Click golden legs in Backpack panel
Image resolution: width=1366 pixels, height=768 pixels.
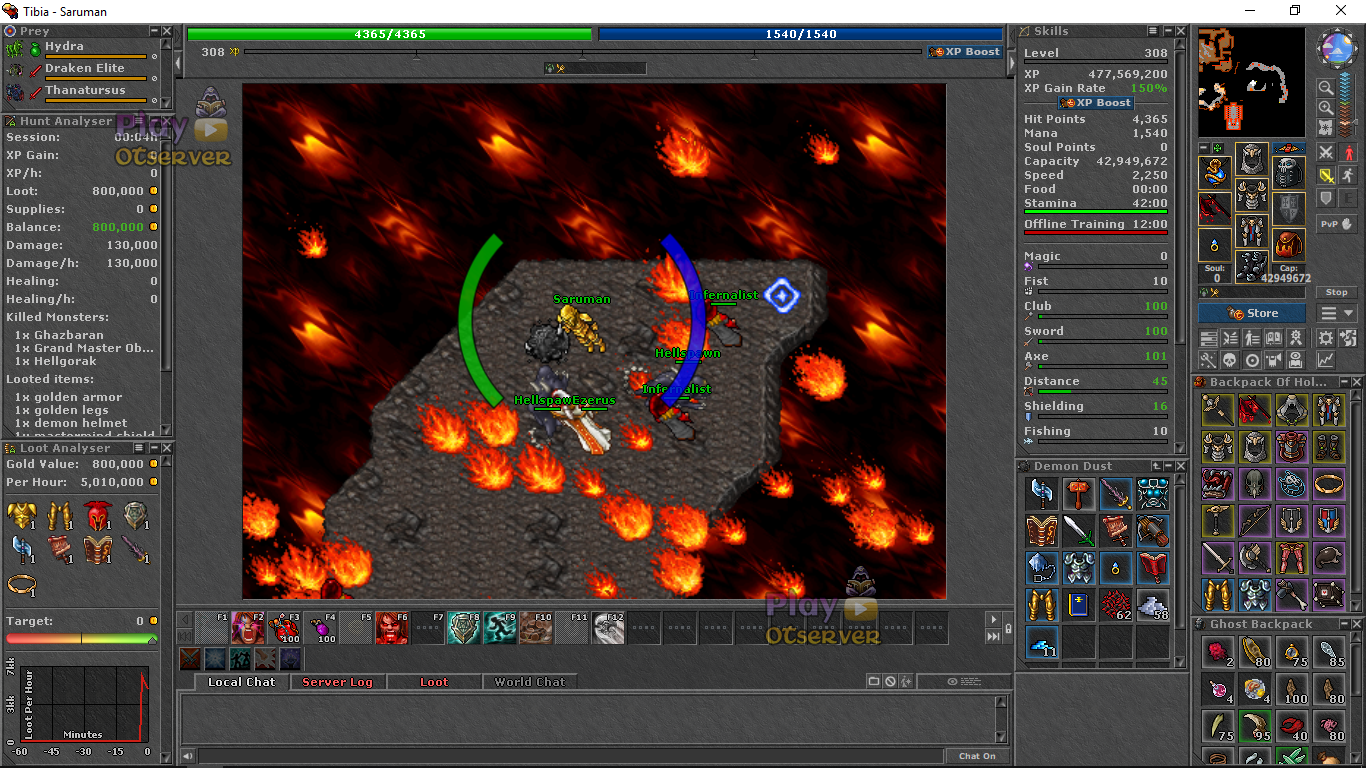click(1217, 594)
